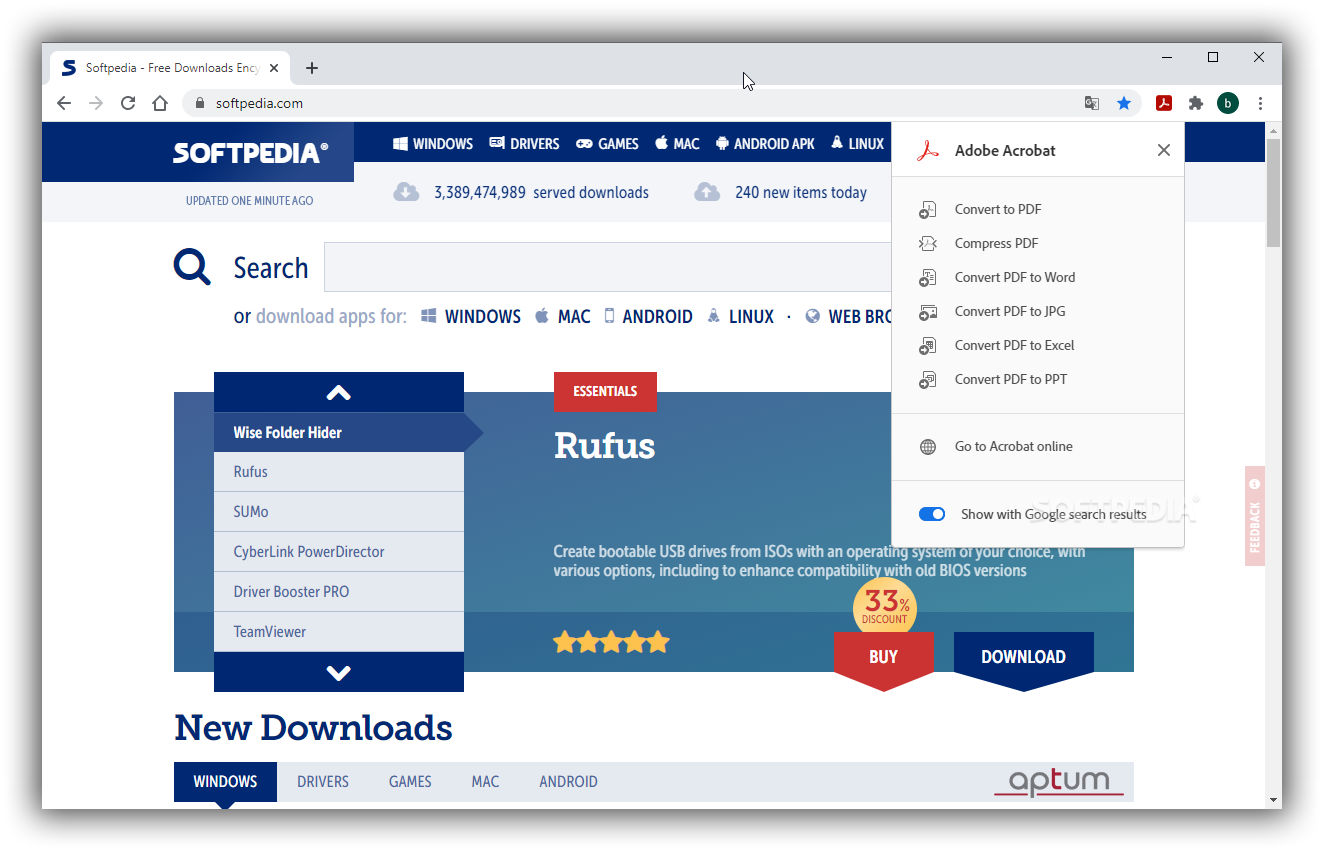The image size is (1324, 851).
Task: Click the address bar showing softpedia.com
Action: pos(640,103)
